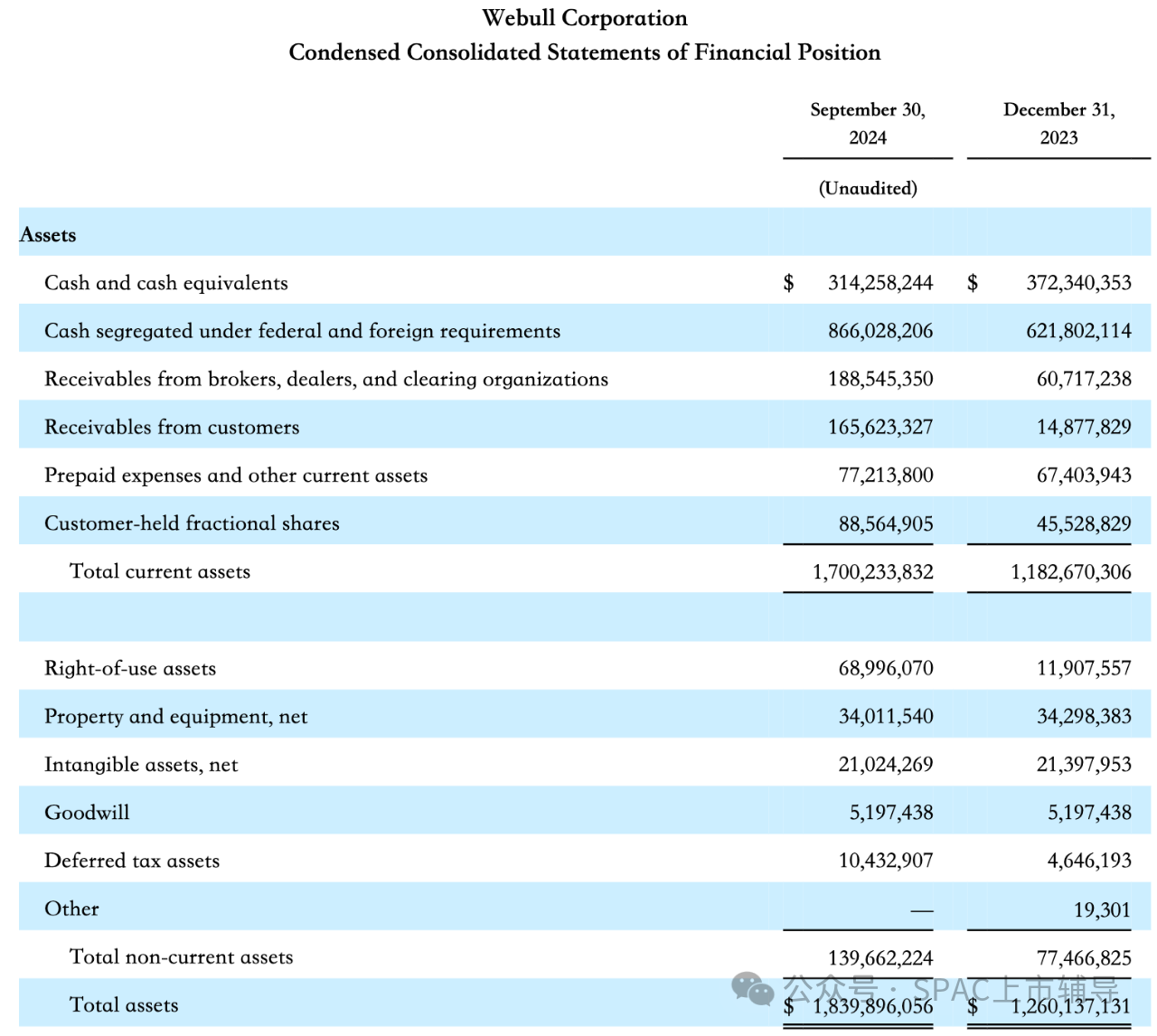This screenshot has height=1036, width=1157.
Task: Click Goodwill value in December 2023 column
Action: (x=1089, y=813)
